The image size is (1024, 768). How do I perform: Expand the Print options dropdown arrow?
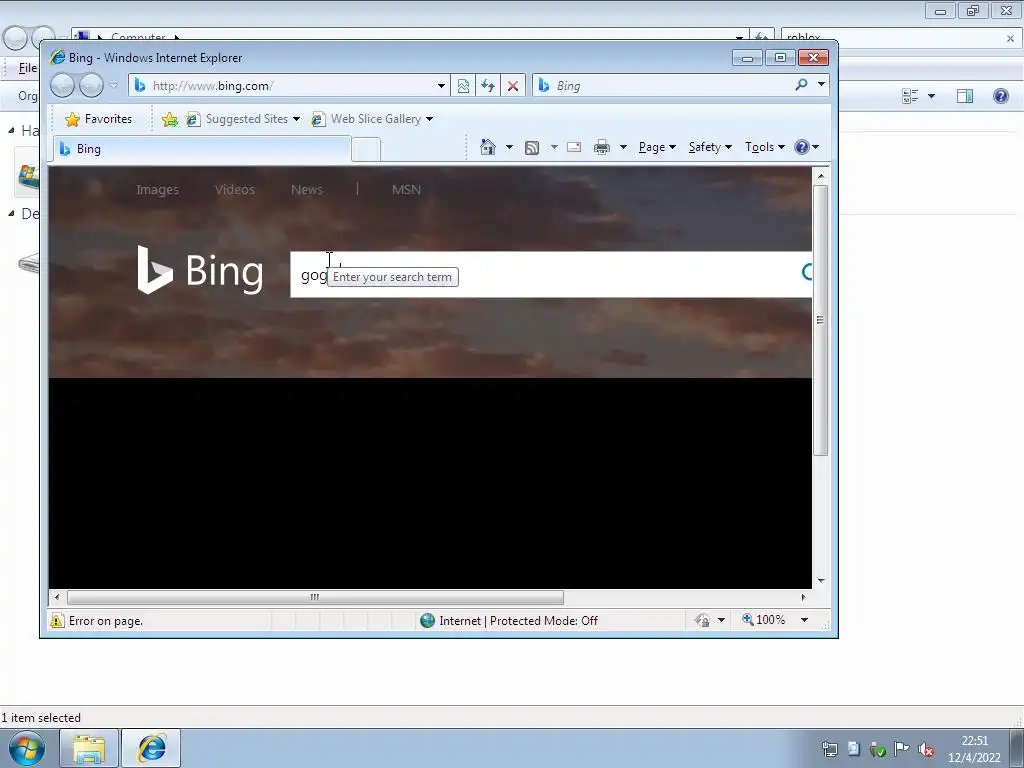[623, 147]
